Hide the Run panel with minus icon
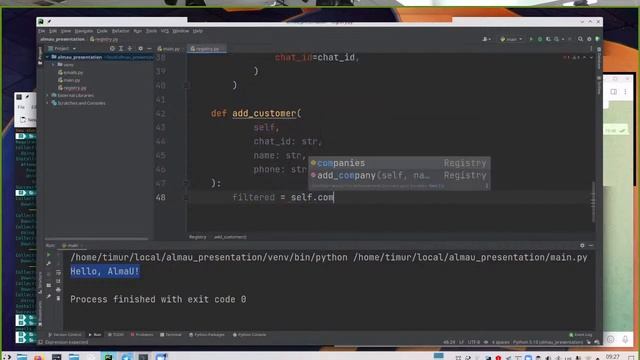Screen dimensions: 640x360 click(x=591, y=245)
